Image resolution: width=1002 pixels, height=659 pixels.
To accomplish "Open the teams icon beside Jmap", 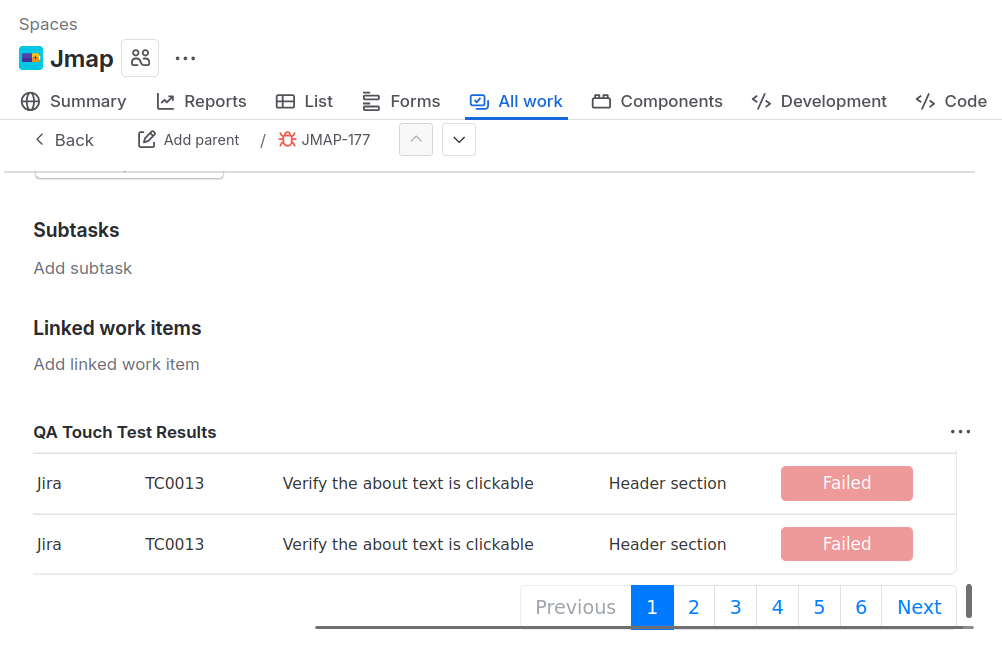I will tap(140, 57).
